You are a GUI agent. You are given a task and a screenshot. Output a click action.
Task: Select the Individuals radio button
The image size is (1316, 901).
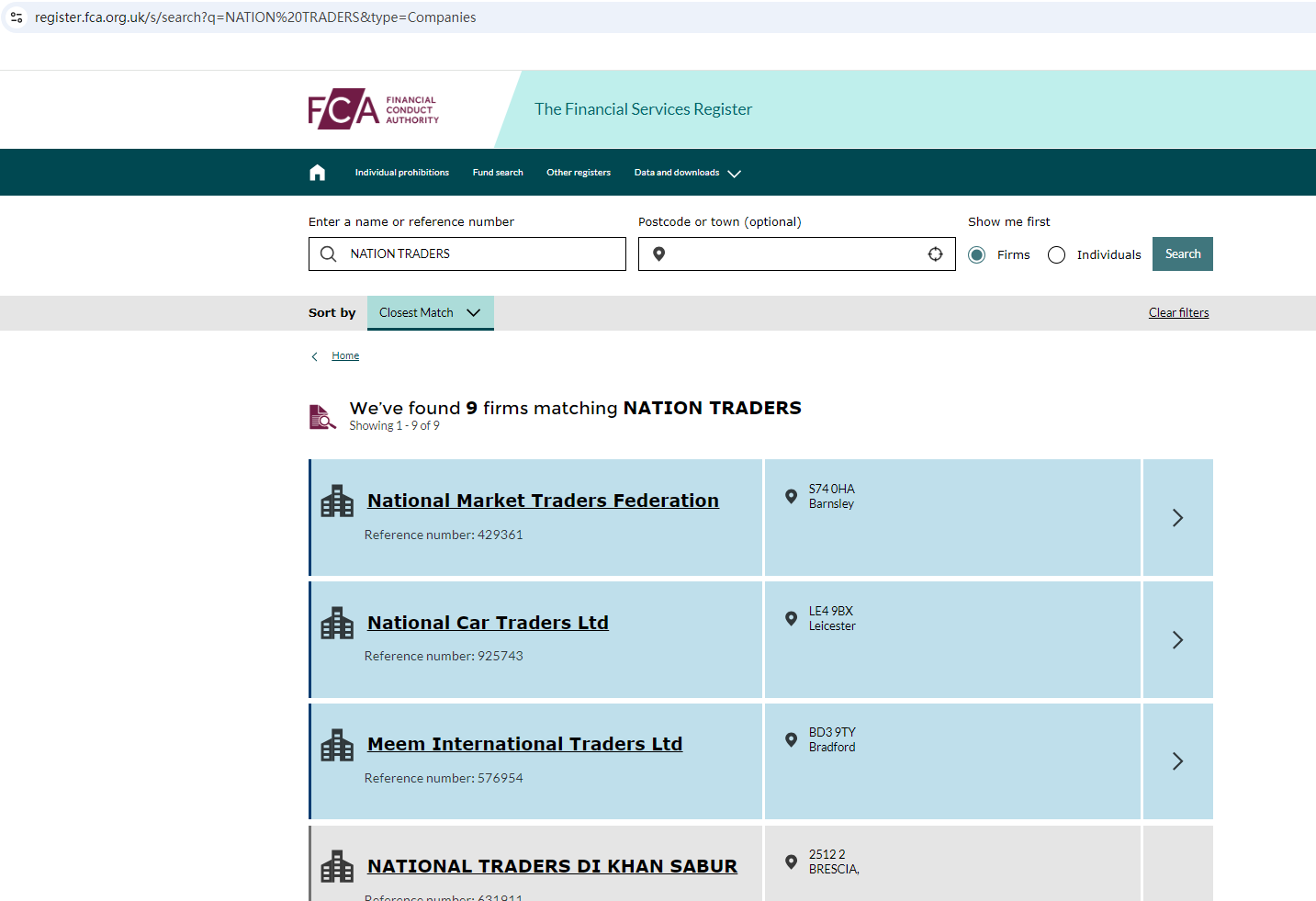[x=1056, y=255]
